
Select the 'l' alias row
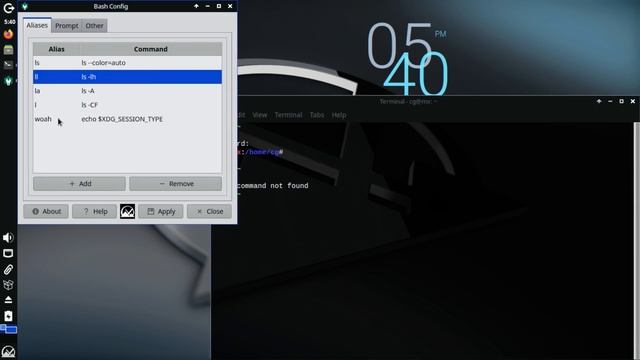127,105
